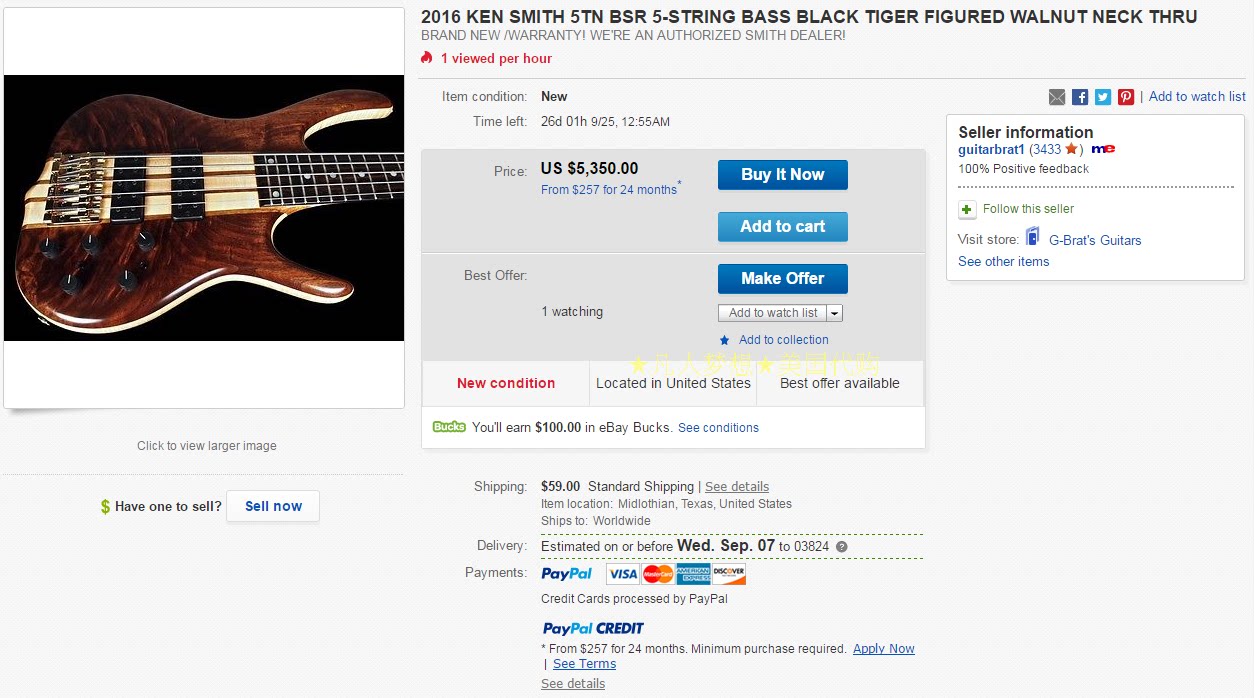
Task: Open See other items link
Action: [1003, 261]
